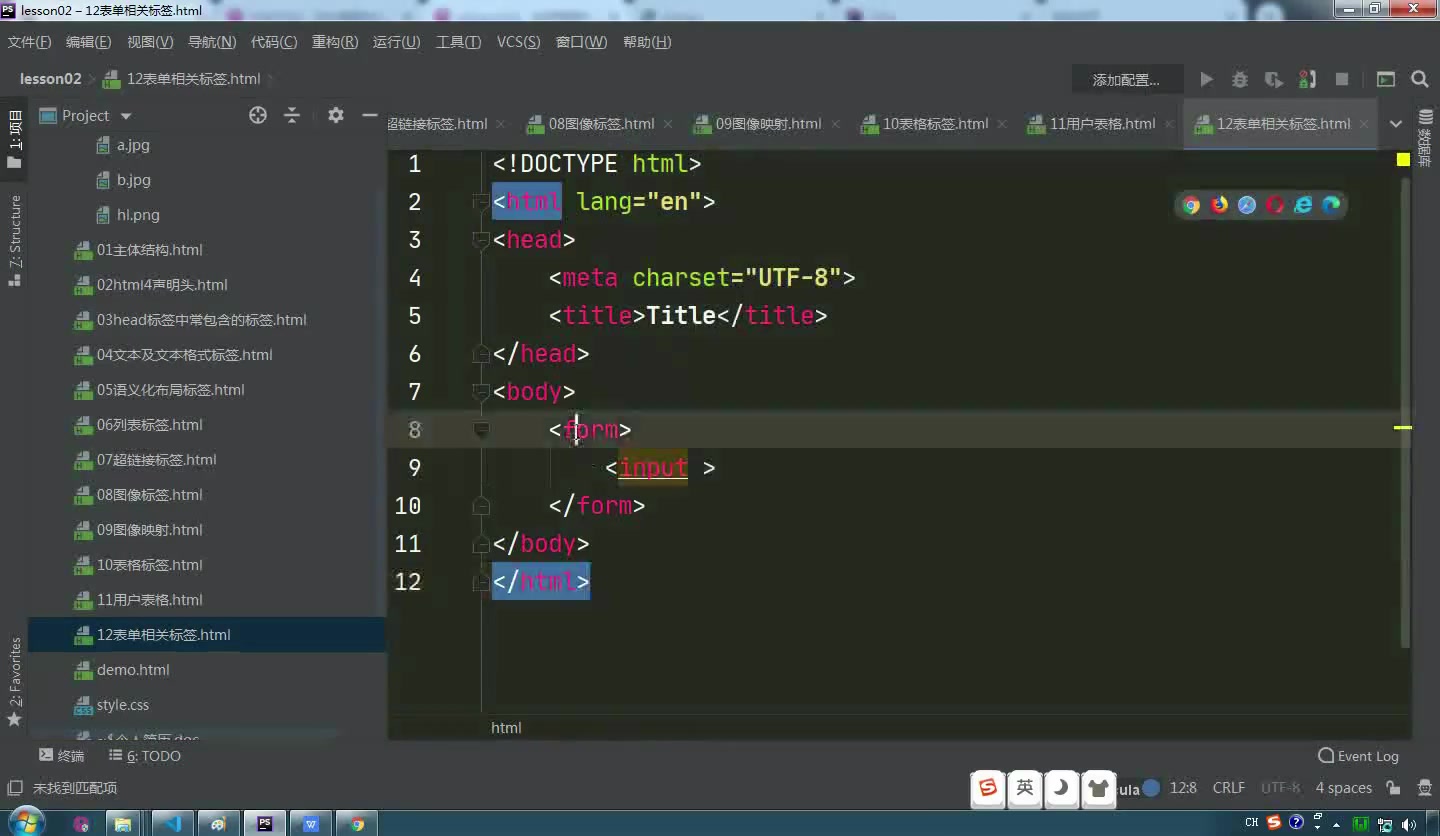This screenshot has width=1440, height=836.
Task: Click the yellow inspection indicator square
Action: (1403, 160)
